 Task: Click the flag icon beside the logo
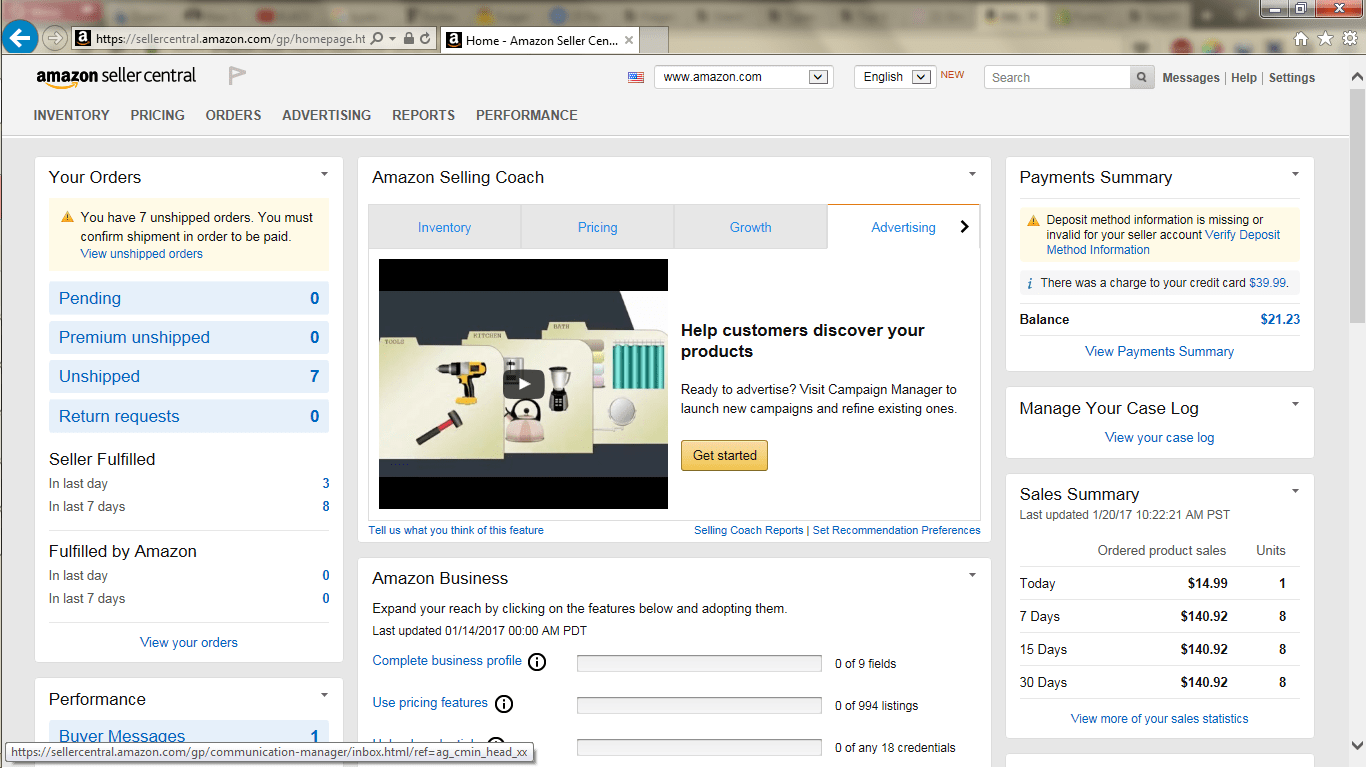click(237, 76)
